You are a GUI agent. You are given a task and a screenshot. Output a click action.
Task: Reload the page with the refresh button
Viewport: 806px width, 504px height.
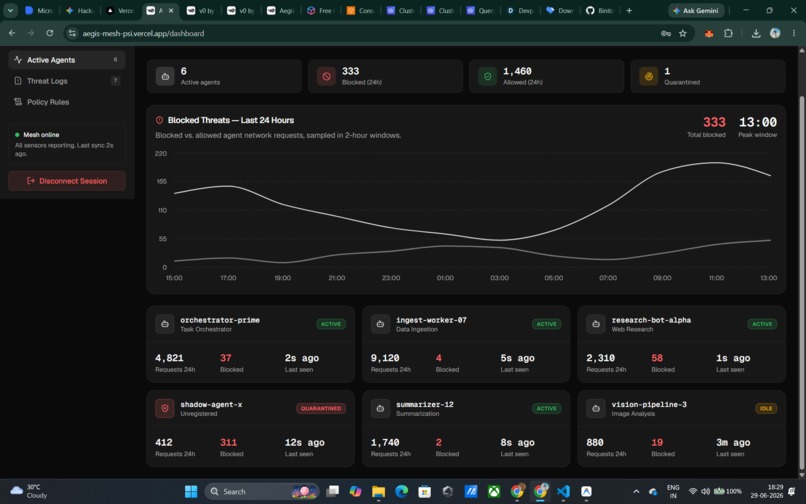point(49,33)
